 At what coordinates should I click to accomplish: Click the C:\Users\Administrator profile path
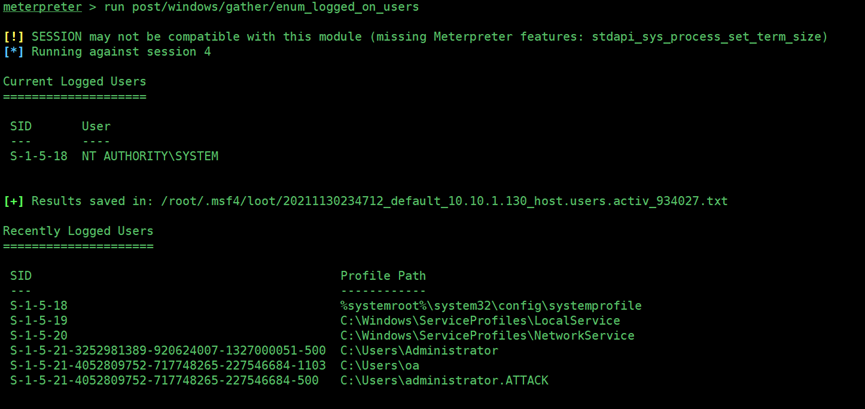[x=419, y=350]
